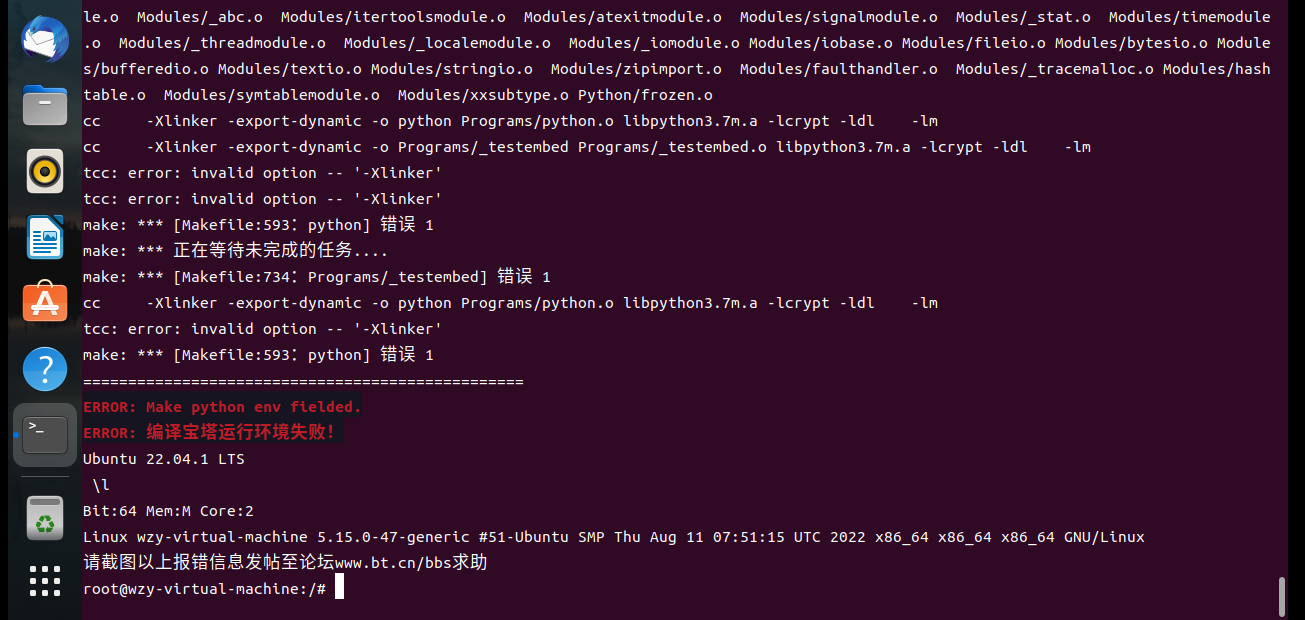This screenshot has height=620, width=1305.
Task: Click the 正在等待未完成的任务 make message
Action: (x=235, y=251)
